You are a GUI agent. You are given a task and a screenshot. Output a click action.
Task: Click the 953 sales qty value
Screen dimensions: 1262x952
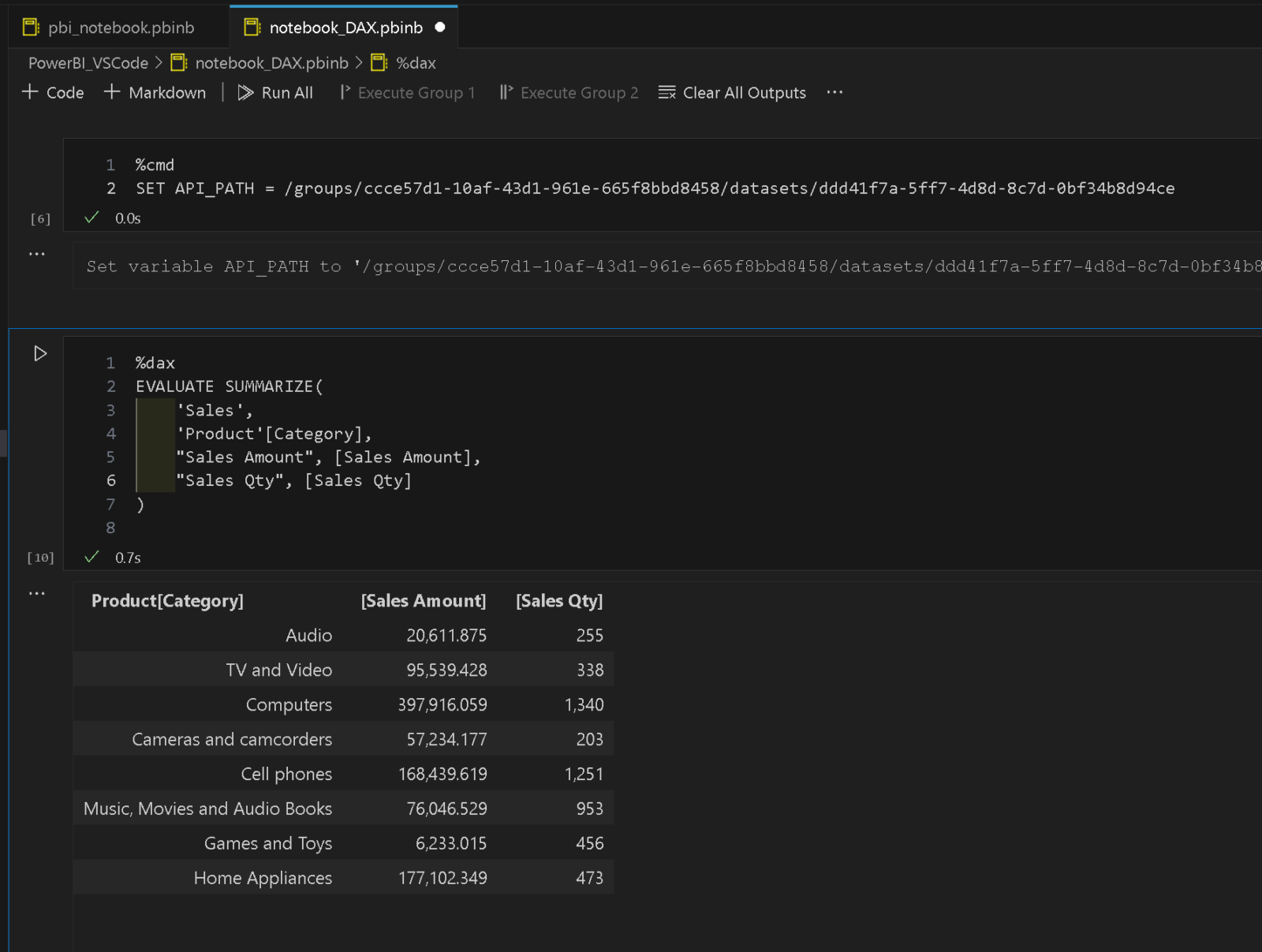(589, 809)
